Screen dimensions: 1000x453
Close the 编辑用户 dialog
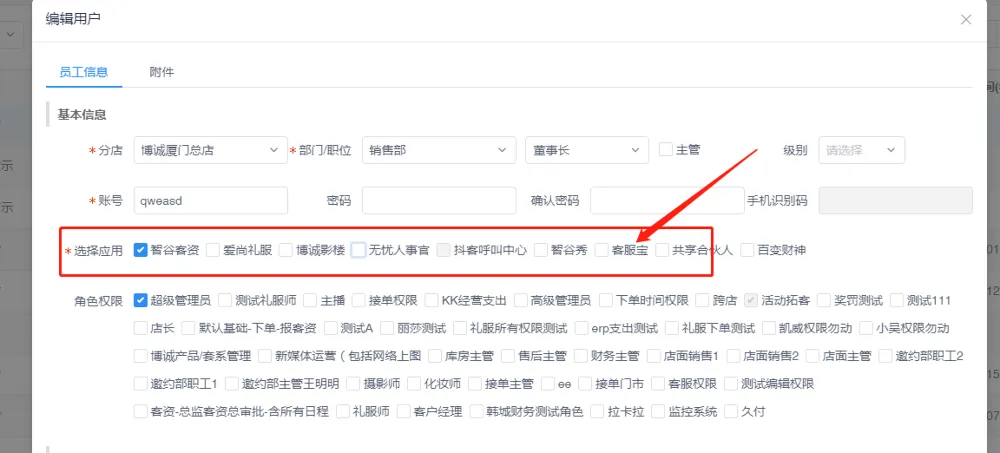pos(965,19)
